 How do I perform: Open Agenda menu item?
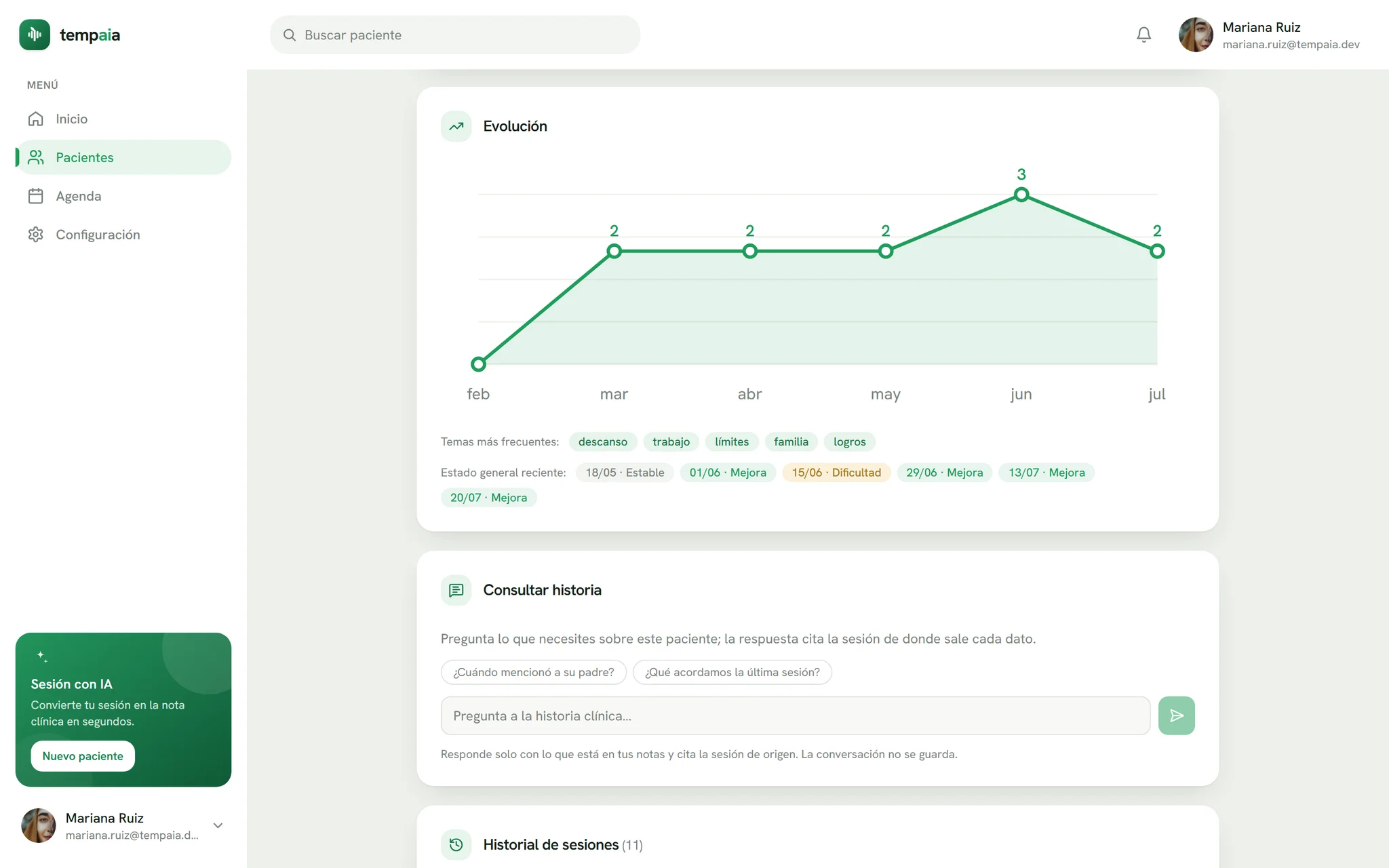(x=123, y=196)
